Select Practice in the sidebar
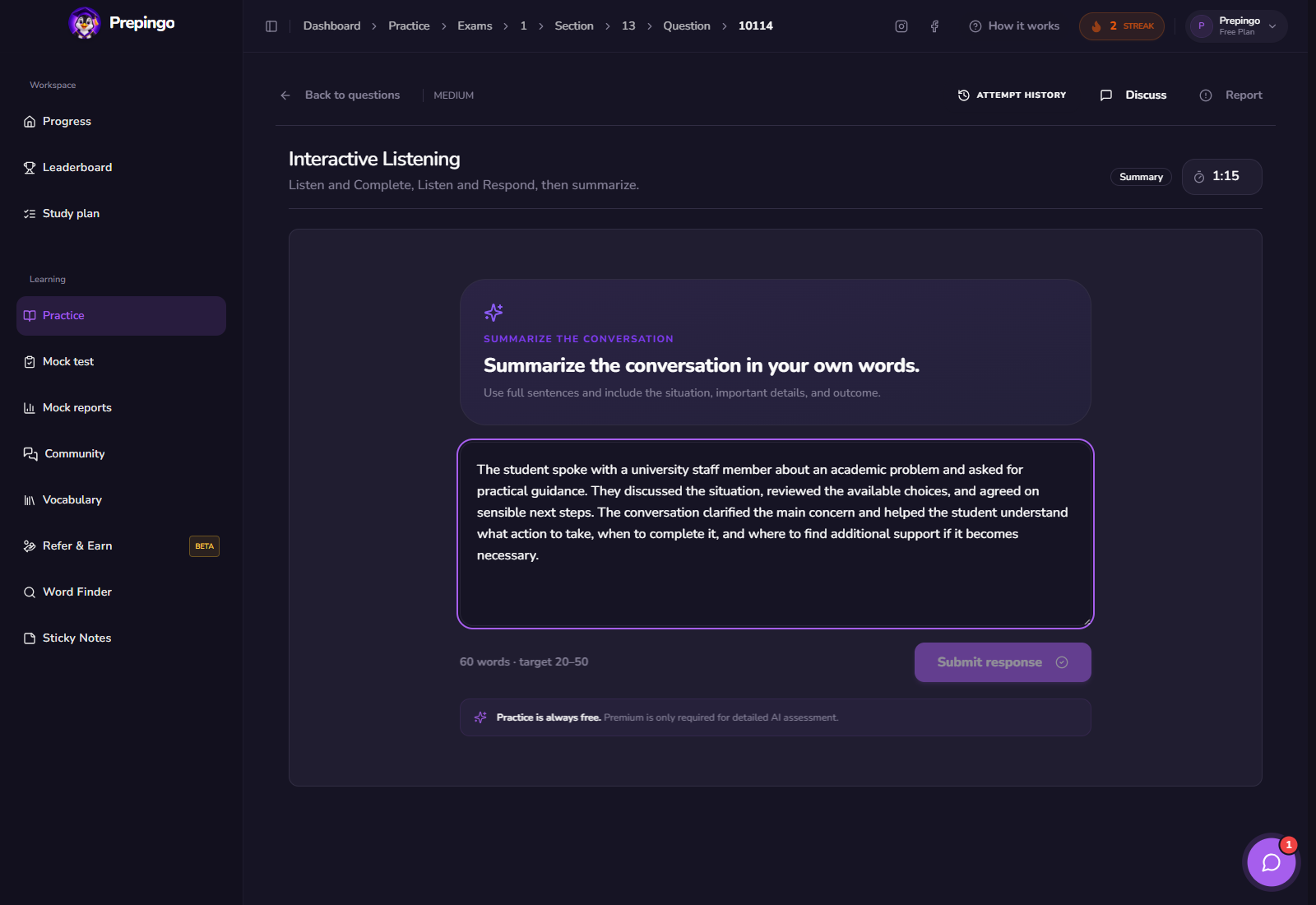Screen dimensions: 1316x905 (x=121, y=316)
